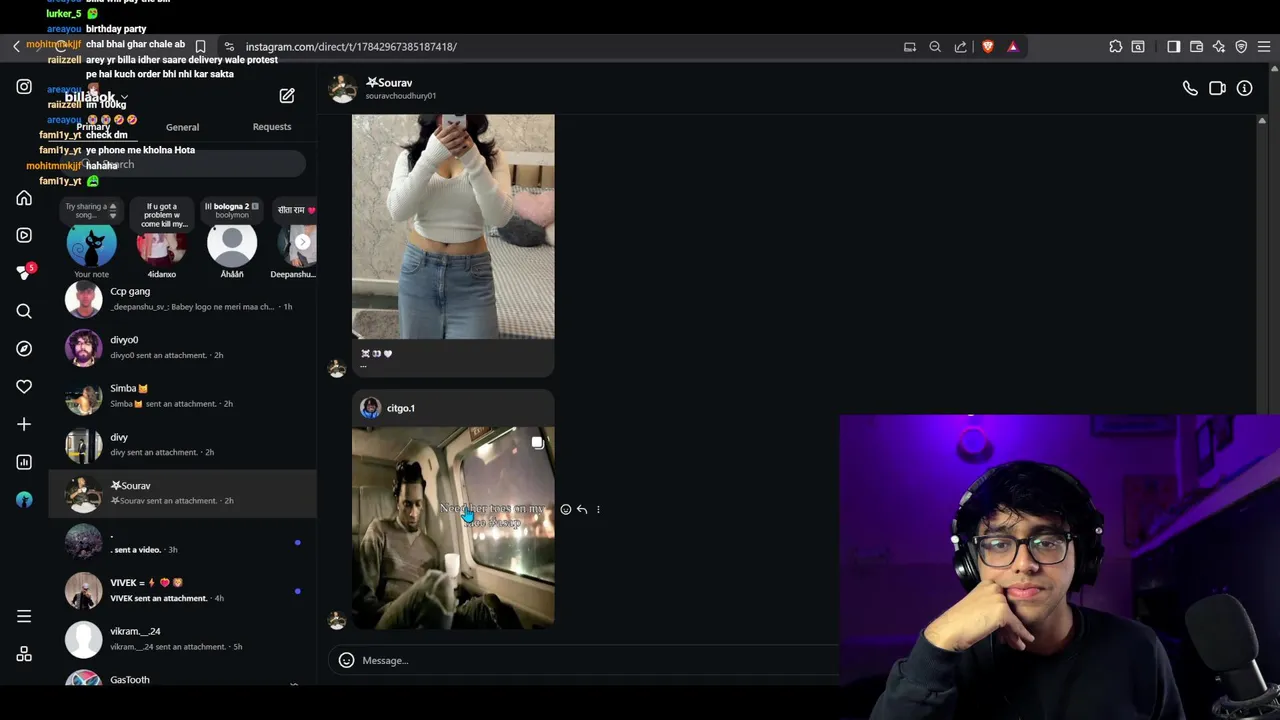Start an audio call with Sourav

[1190, 89]
